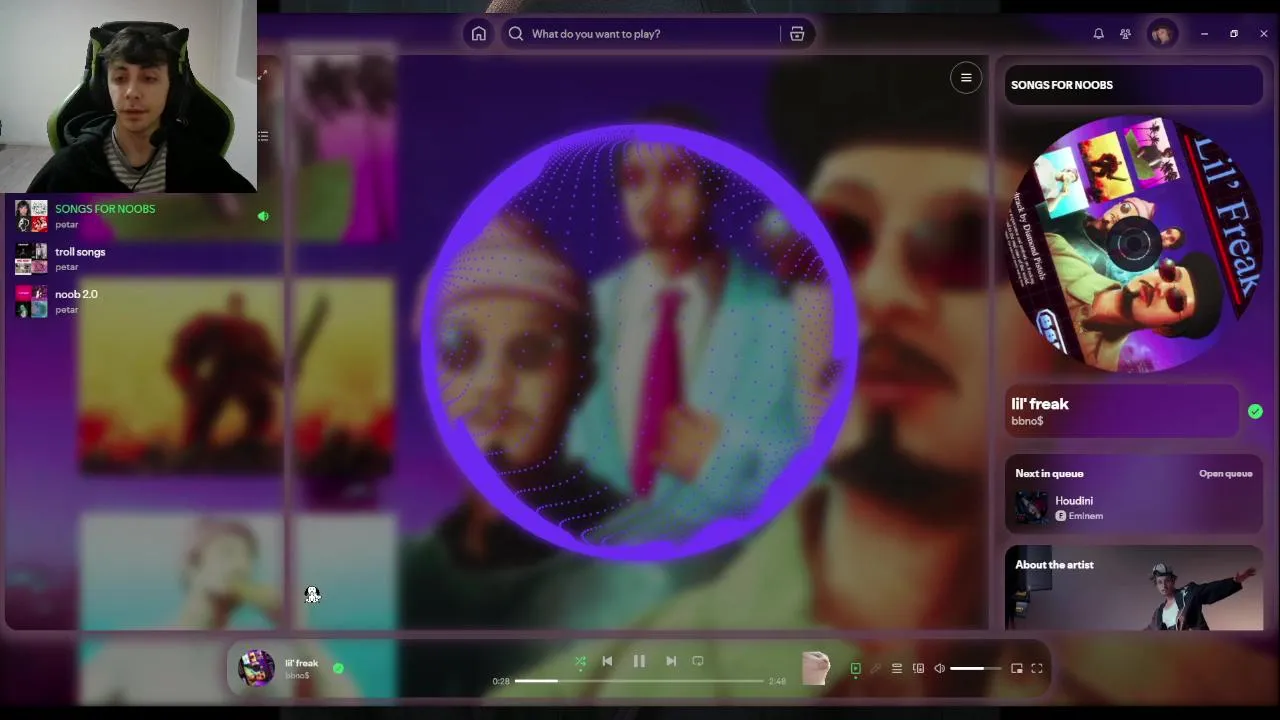Screen dimensions: 1280x720
Task: Click the elapsed time 0:28
Action: click(x=501, y=681)
